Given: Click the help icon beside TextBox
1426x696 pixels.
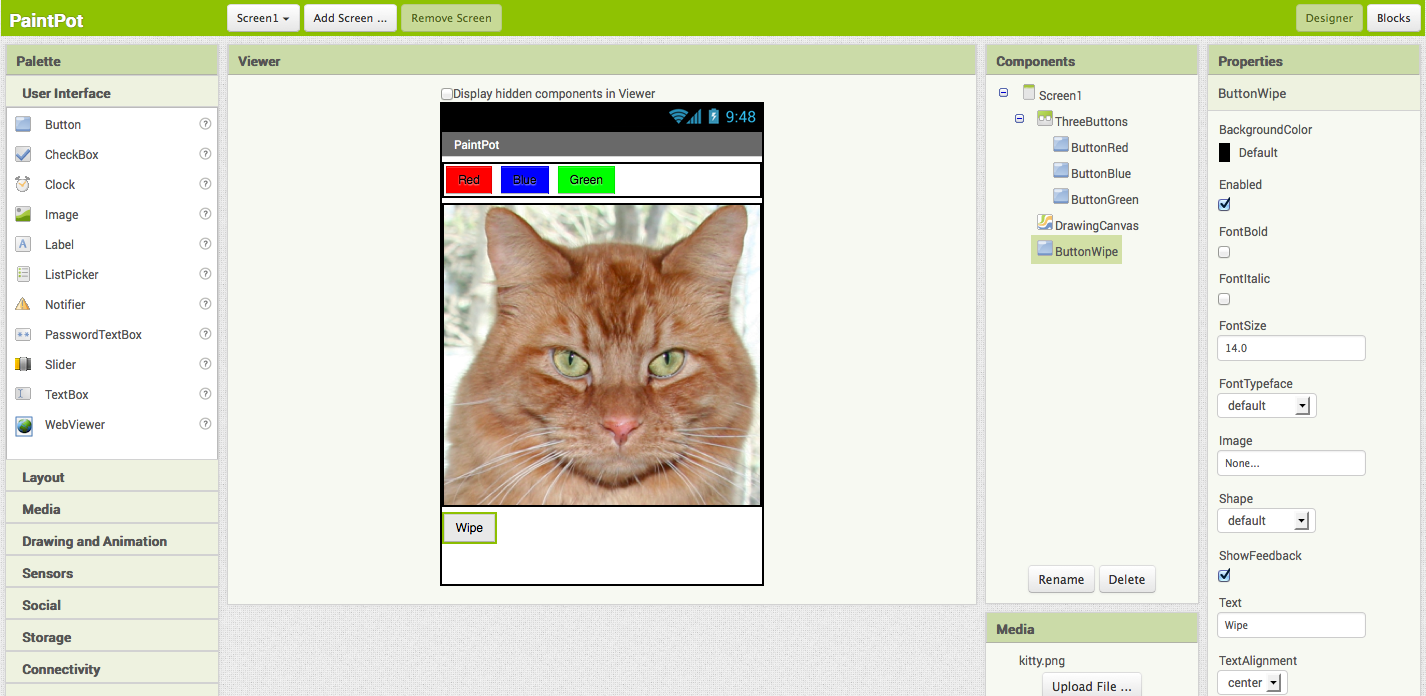Looking at the screenshot, I should (205, 394).
